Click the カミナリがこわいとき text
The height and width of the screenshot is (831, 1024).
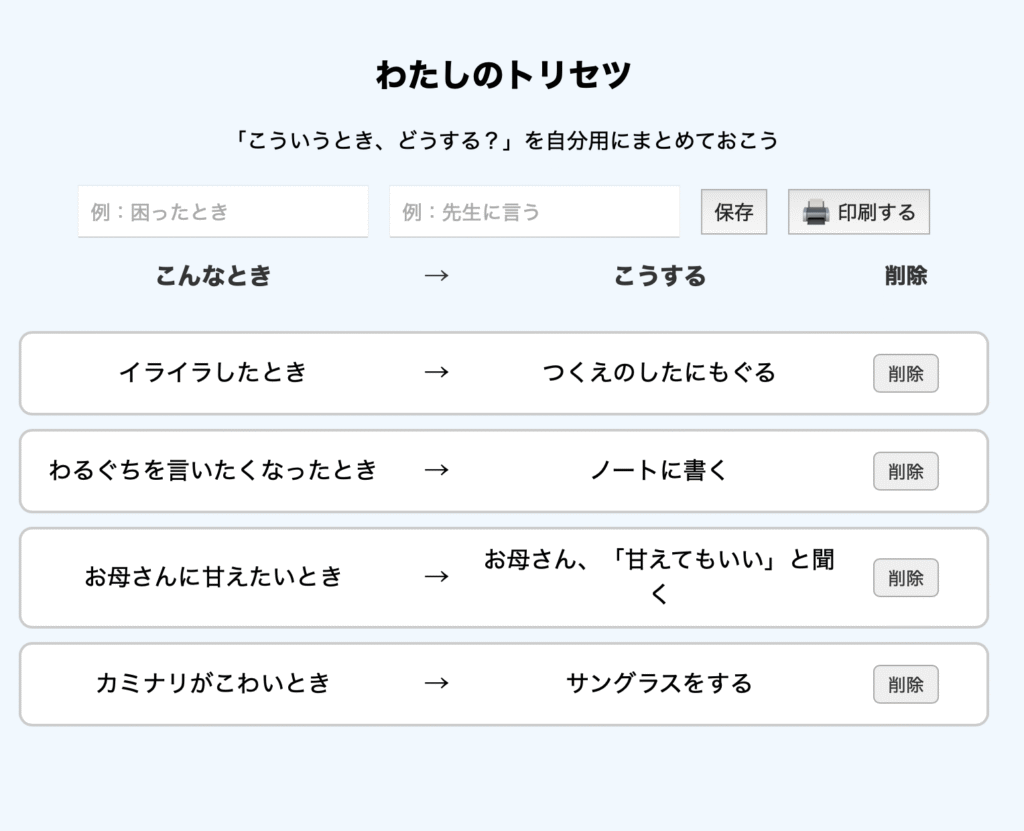click(213, 684)
